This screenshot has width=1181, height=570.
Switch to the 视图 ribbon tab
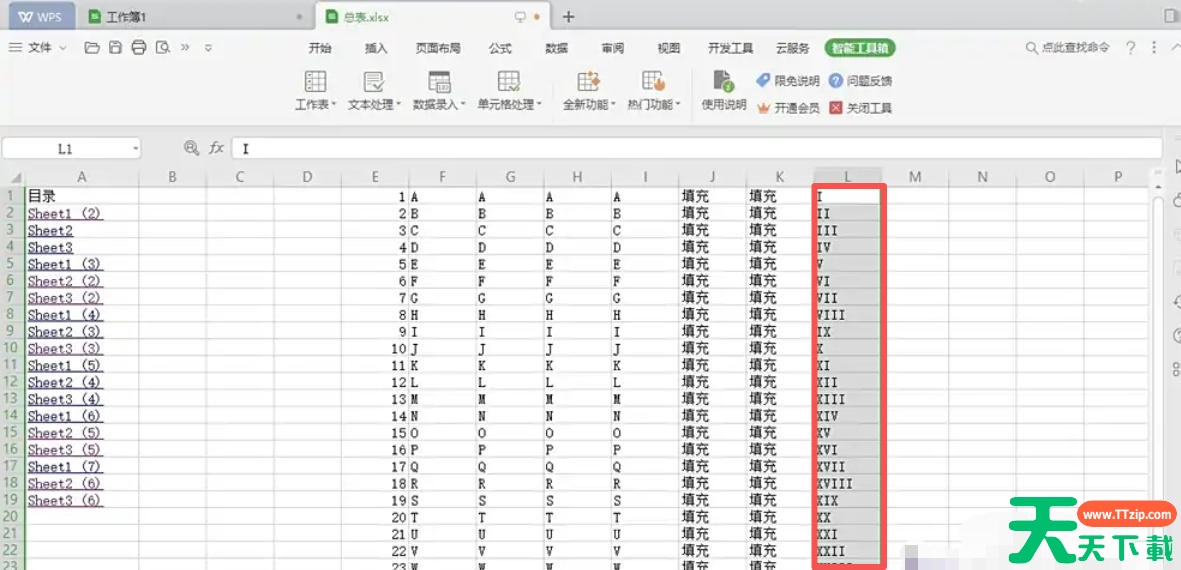point(669,47)
